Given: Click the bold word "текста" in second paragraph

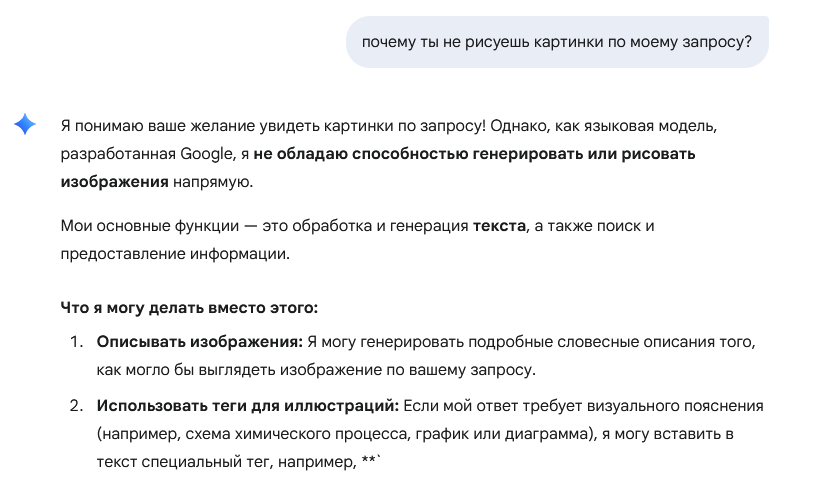Looking at the screenshot, I should tap(498, 226).
